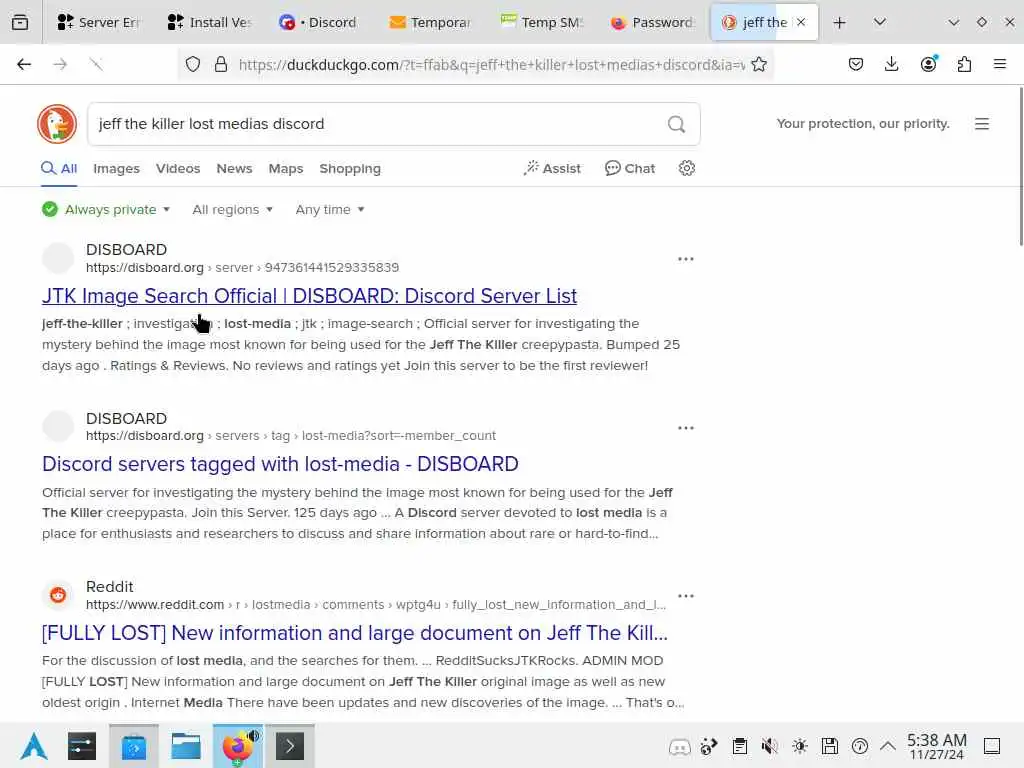Screen dimensions: 1024x768
Task: Open the Any time filter dropdown
Action: [x=330, y=210]
